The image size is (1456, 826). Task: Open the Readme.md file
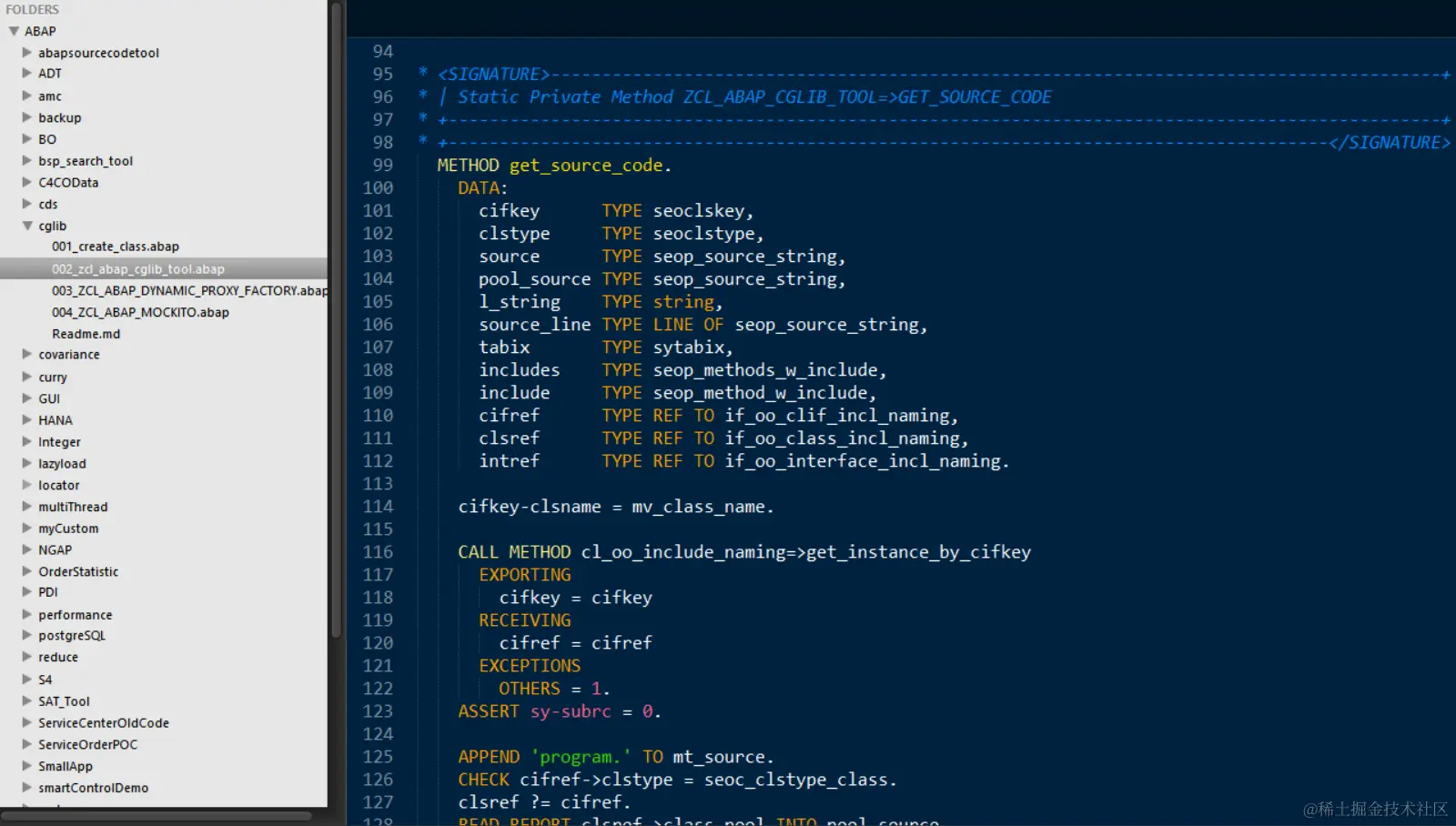point(86,334)
